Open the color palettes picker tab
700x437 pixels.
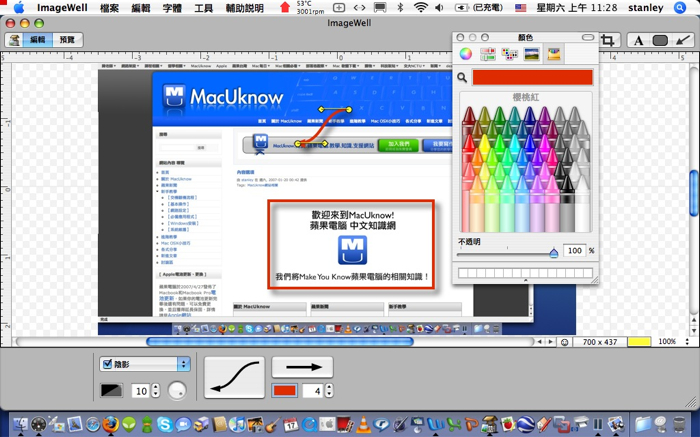(509, 54)
